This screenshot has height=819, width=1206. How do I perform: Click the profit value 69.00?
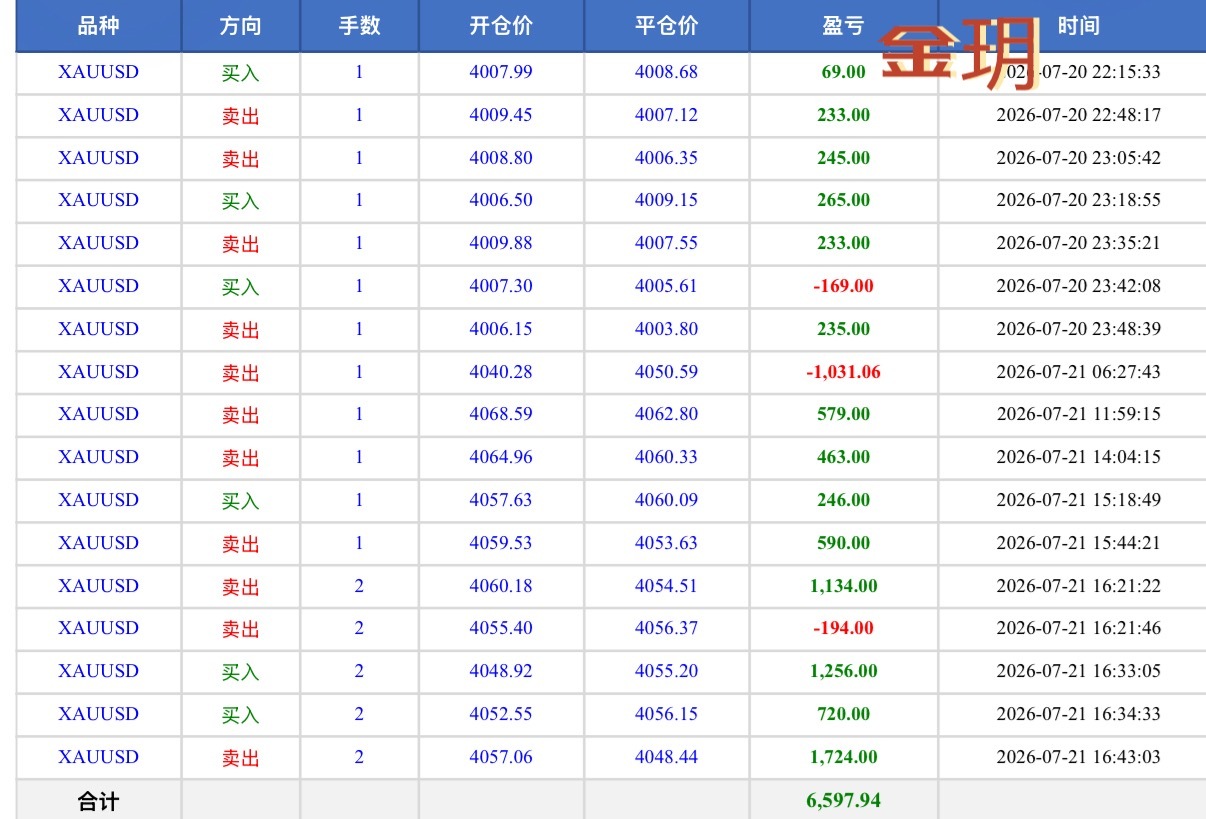(x=843, y=72)
